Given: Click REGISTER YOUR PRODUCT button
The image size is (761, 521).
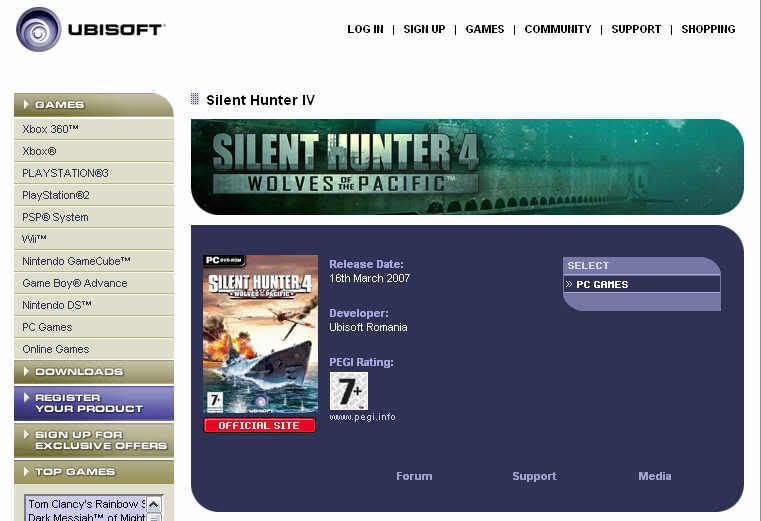Looking at the screenshot, I should [94, 403].
